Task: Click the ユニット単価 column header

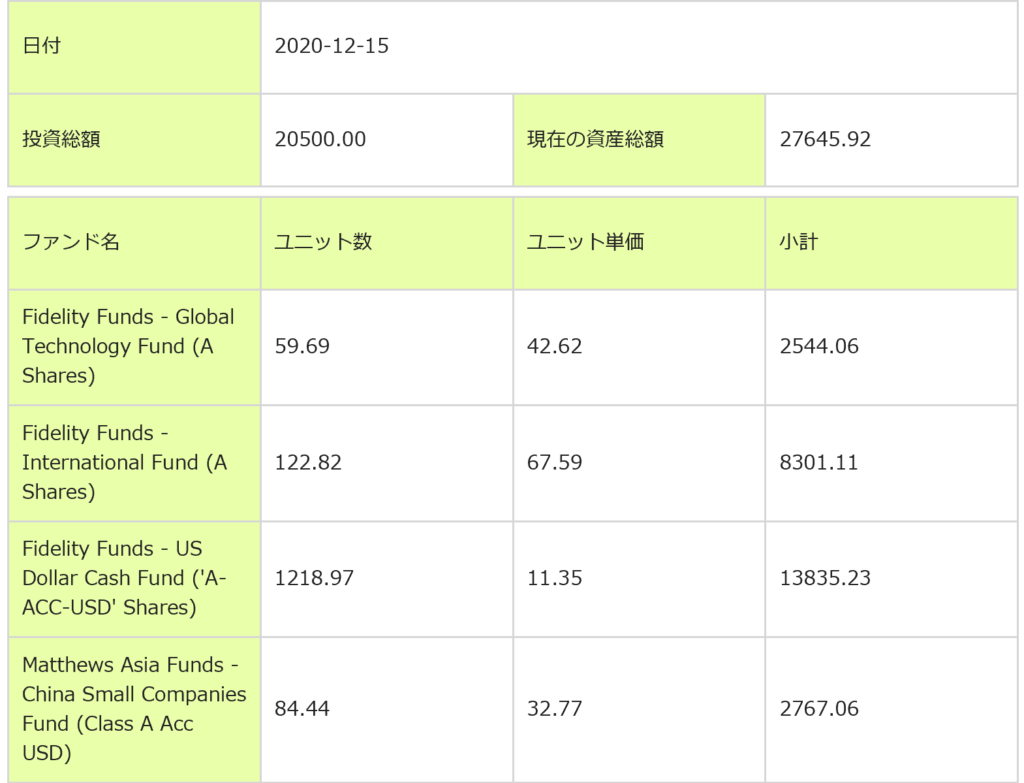Action: (x=585, y=242)
